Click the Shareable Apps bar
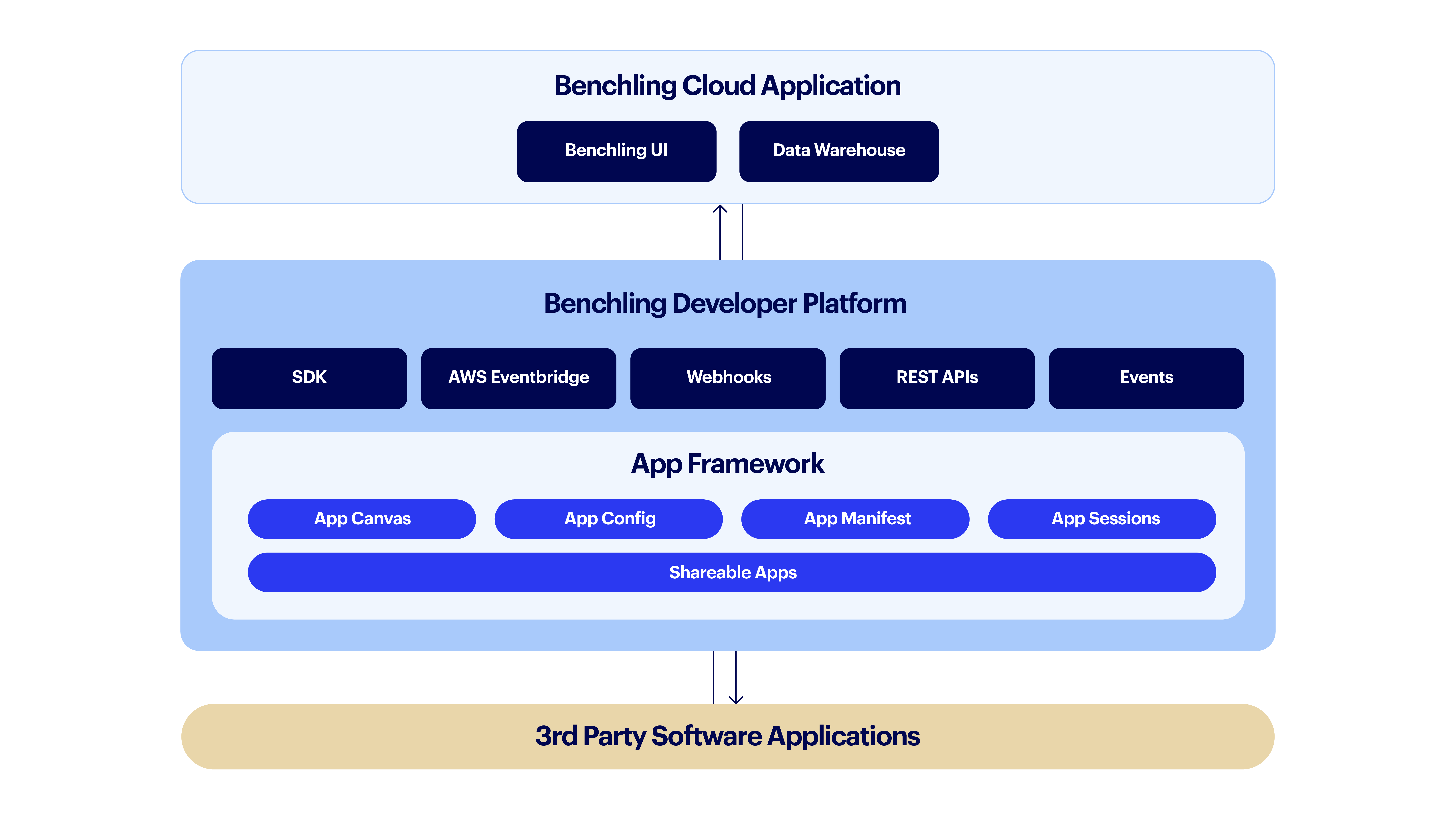Image resolution: width=1456 pixels, height=819 pixels. (x=732, y=573)
